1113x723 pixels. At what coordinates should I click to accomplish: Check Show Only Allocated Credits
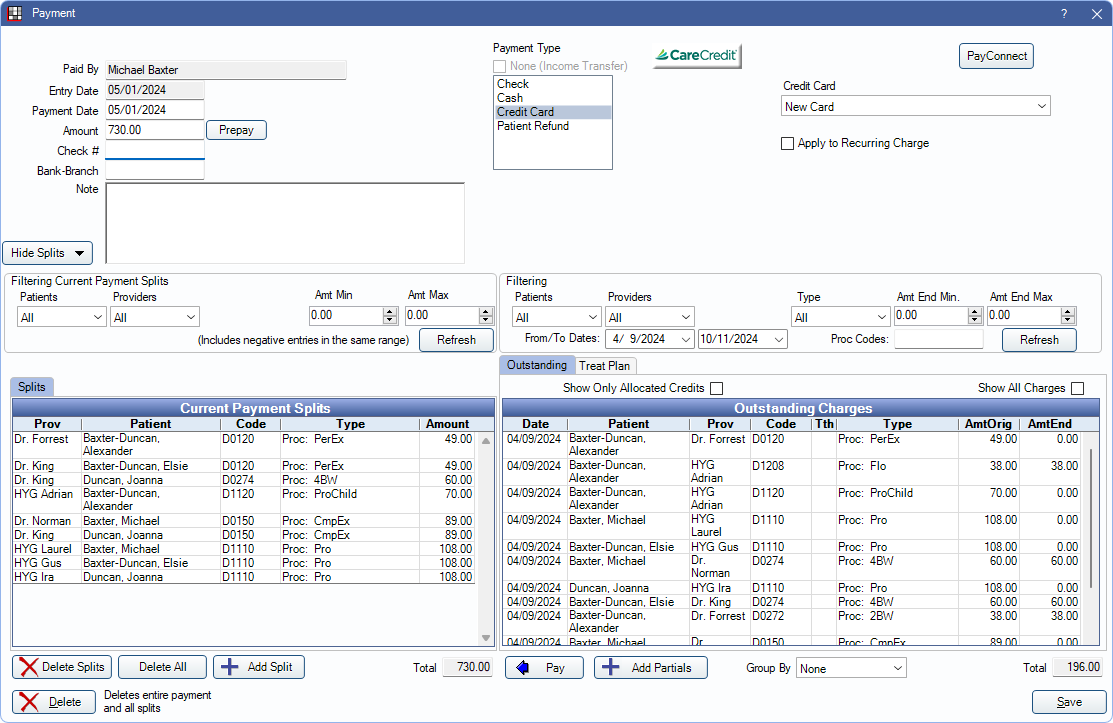tap(716, 388)
